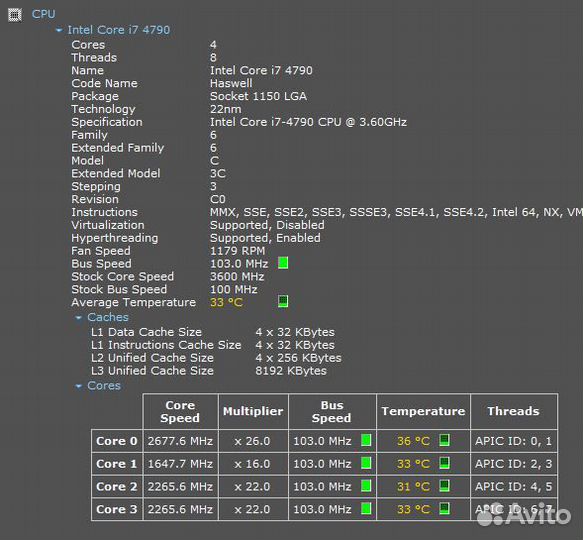Select the Instructions row value
This screenshot has width=583, height=540.
click(396, 212)
